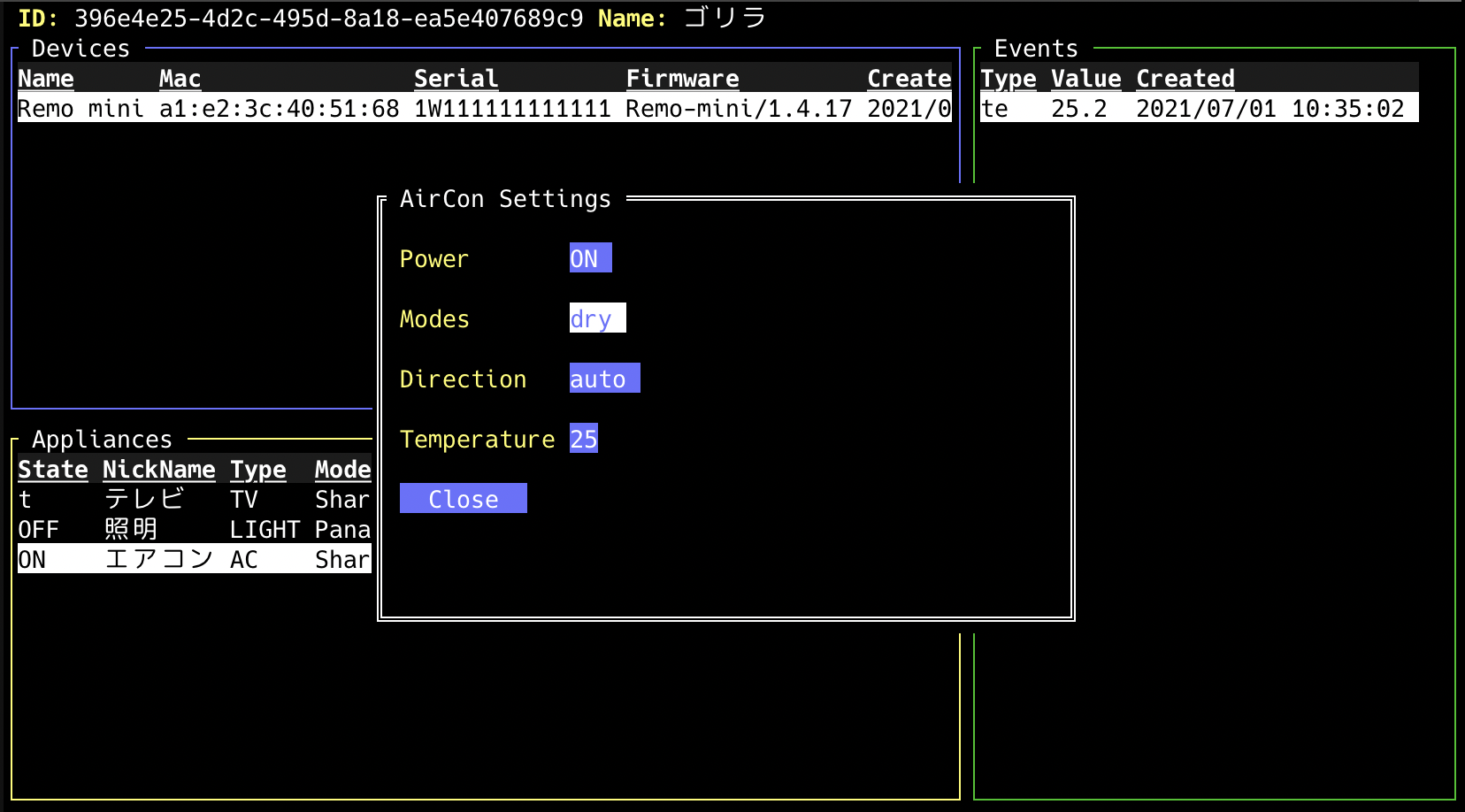Click the MAC address a1:e2:3c:40:51:68
Viewport: 1465px width, 812px height.
[280, 108]
